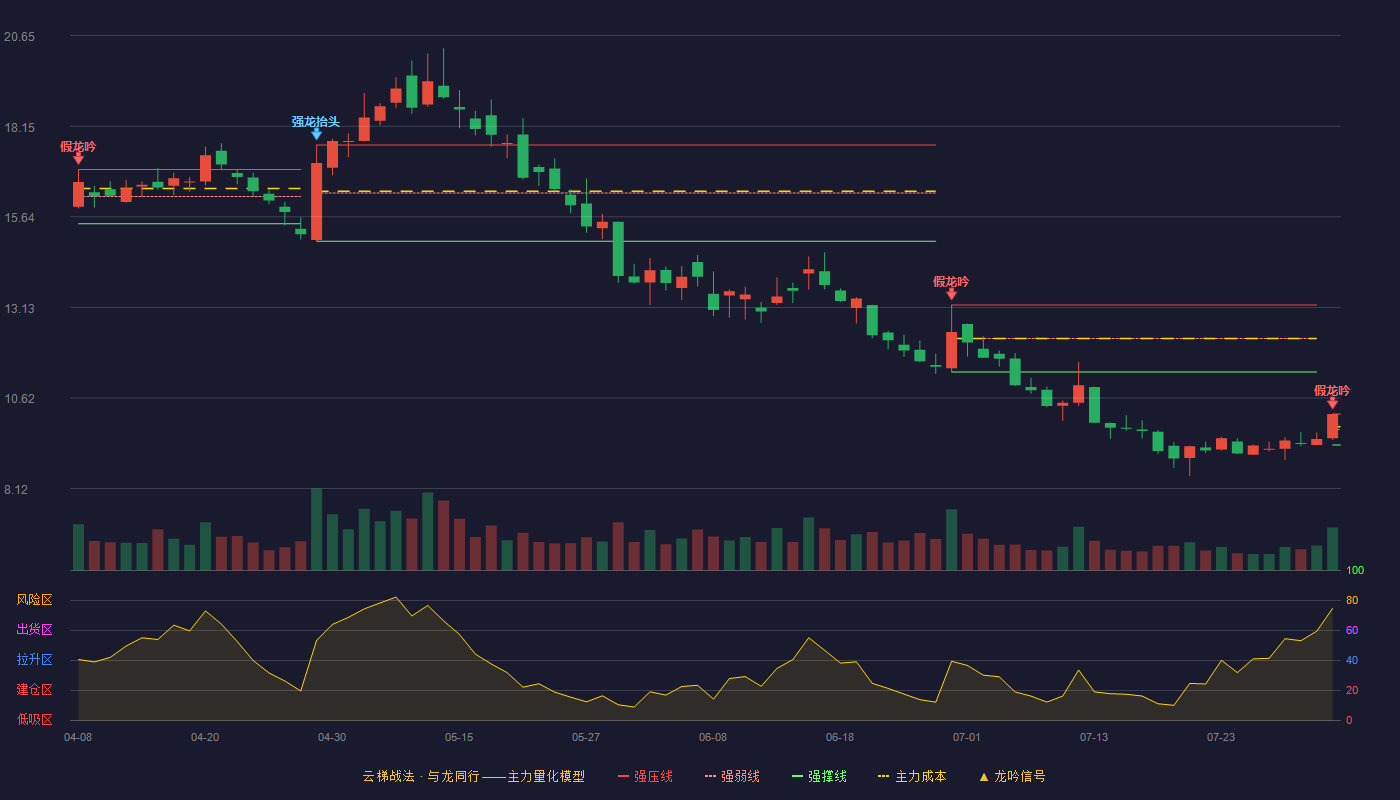
Task: Click the 04-30 date label
Action: coord(332,737)
